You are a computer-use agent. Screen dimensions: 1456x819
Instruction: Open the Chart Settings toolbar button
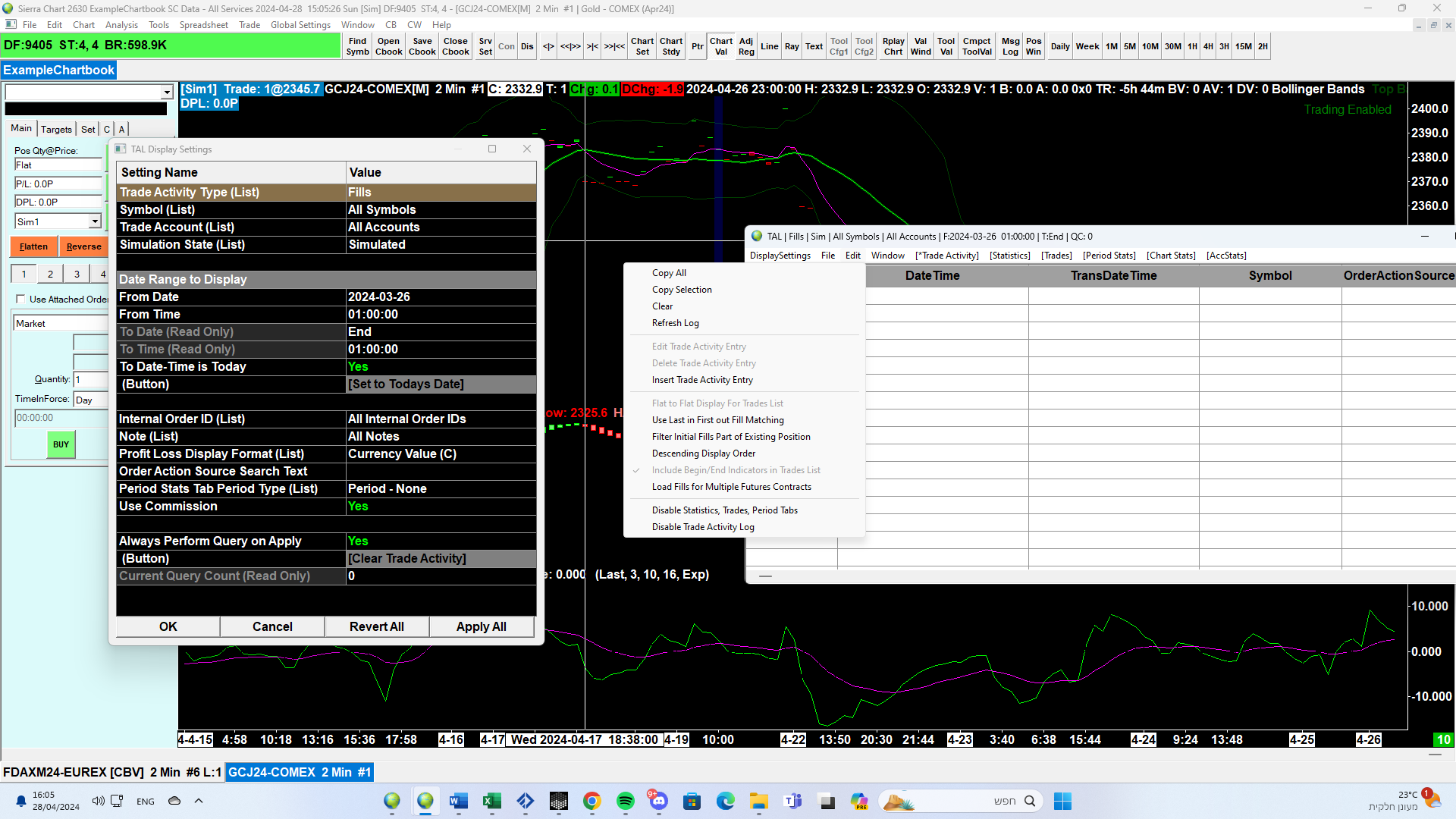(x=642, y=46)
